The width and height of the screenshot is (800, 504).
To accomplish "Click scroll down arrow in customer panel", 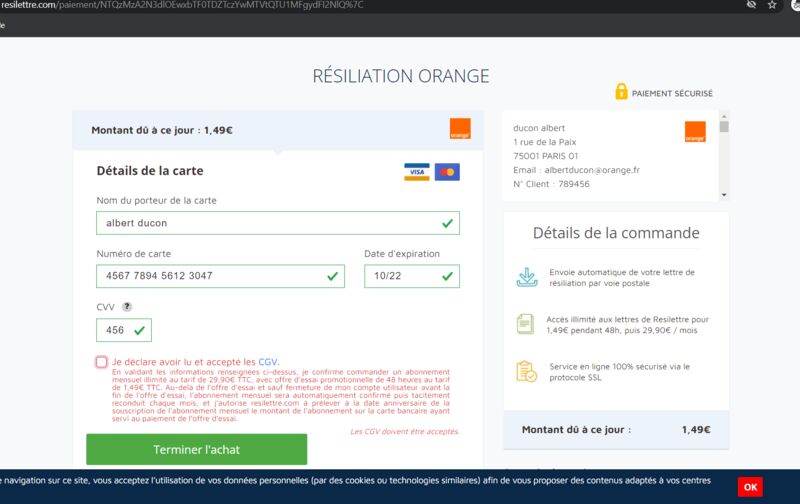I will (724, 195).
